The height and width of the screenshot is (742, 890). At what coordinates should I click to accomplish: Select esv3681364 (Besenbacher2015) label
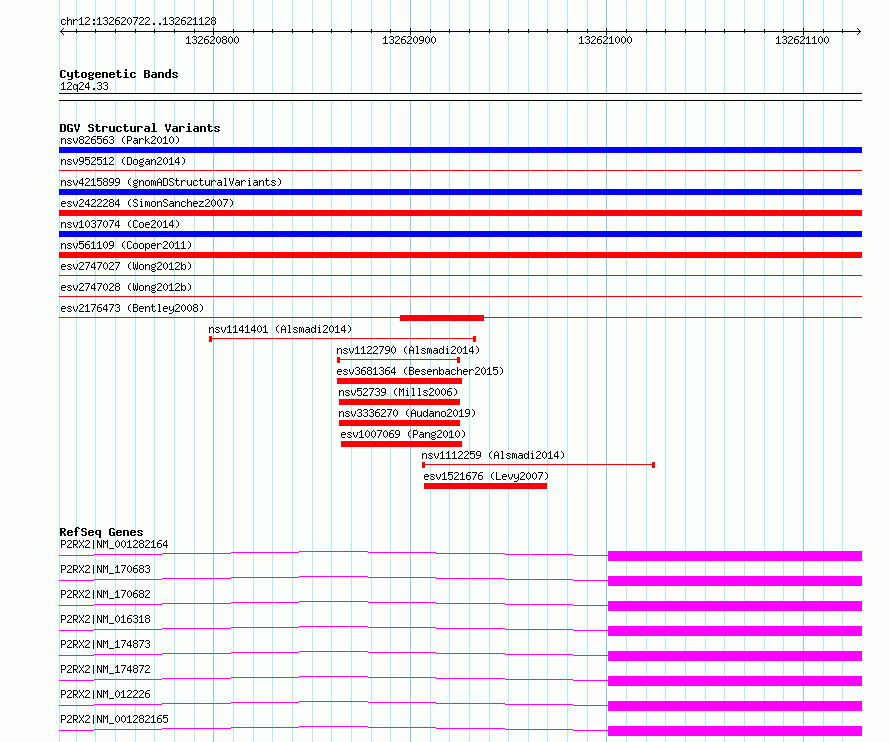(420, 371)
